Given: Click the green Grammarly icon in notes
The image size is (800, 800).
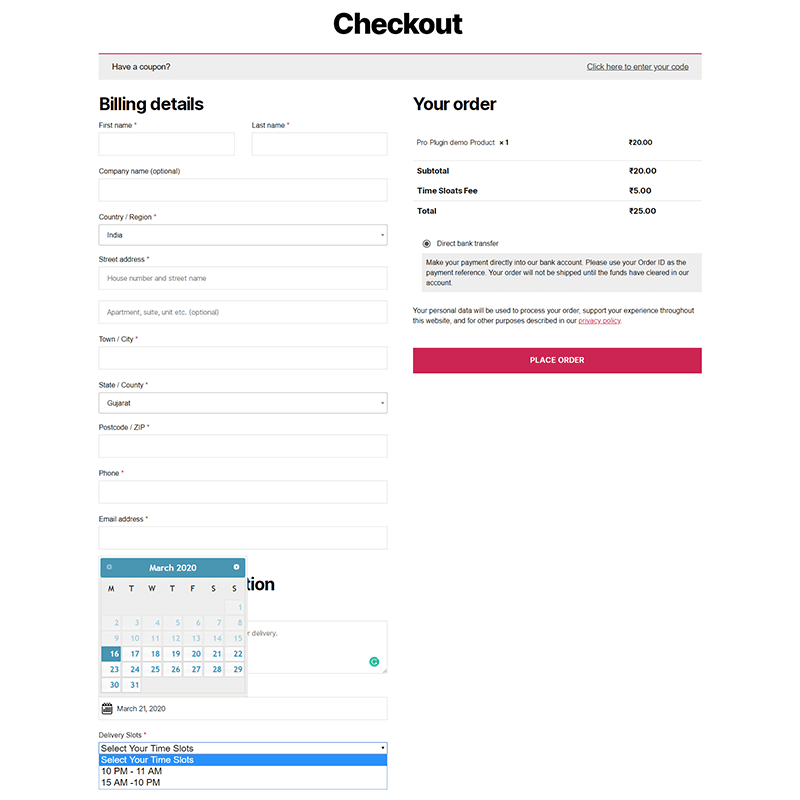Looking at the screenshot, I should click(x=374, y=661).
